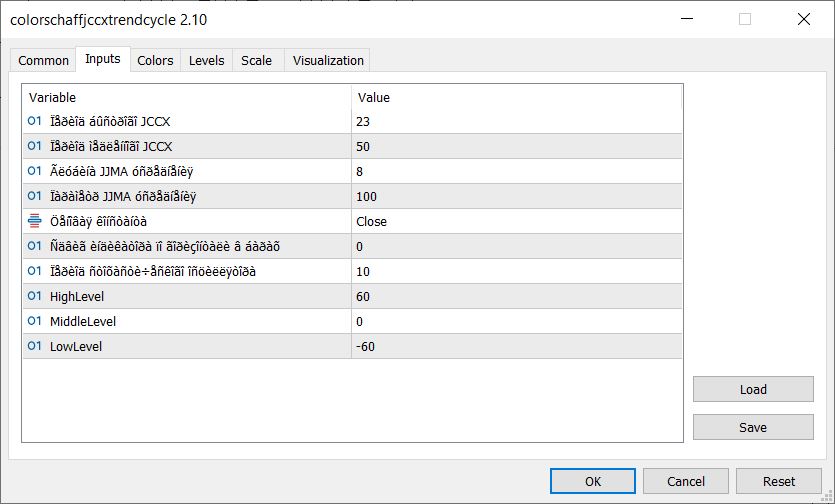Switch to the Common tab

[x=43, y=61]
